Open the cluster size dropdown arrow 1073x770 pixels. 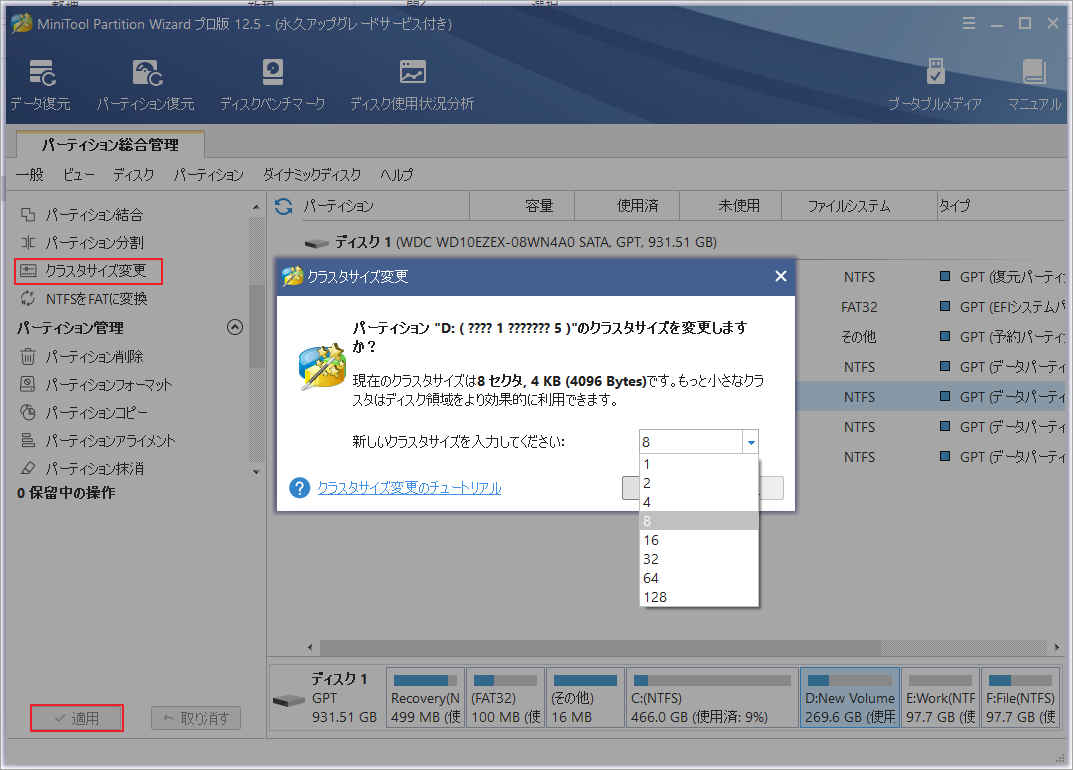(751, 442)
